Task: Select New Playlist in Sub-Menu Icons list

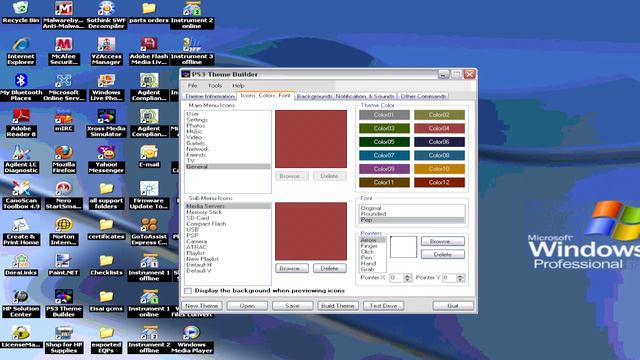Action: click(x=228, y=259)
